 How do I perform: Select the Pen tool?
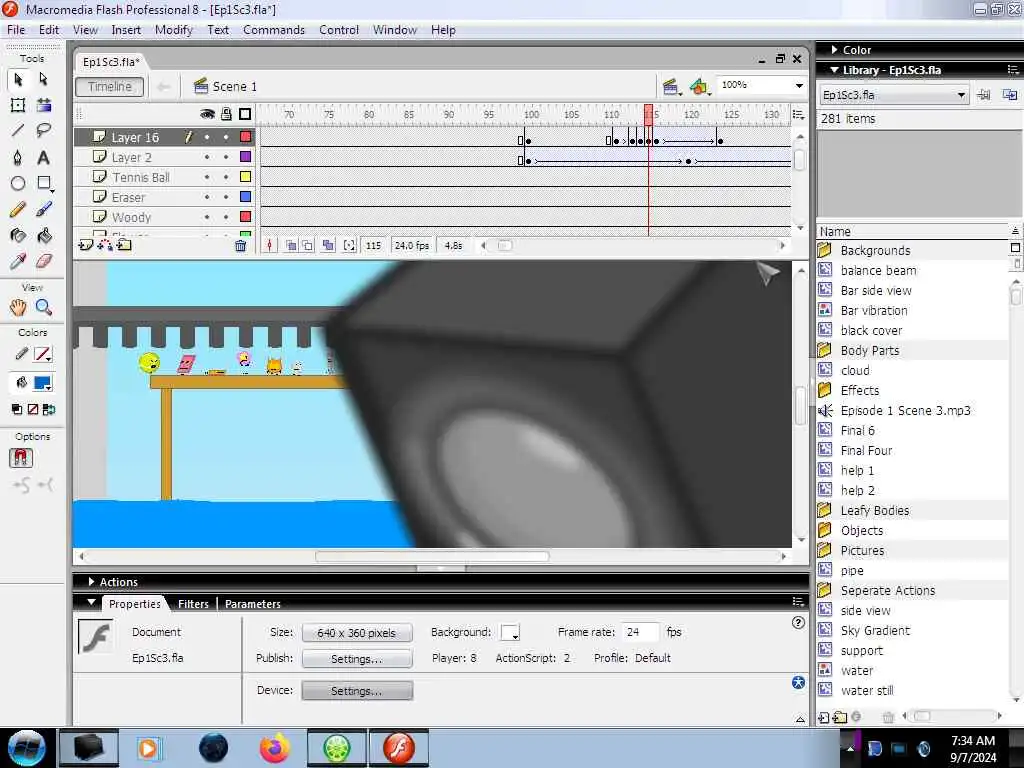(18, 157)
